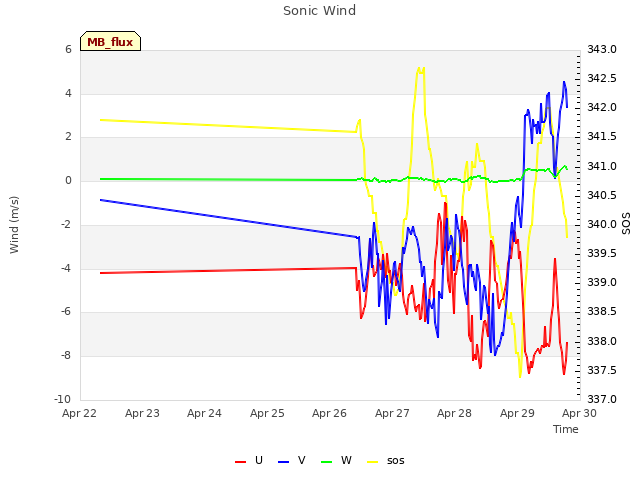This screenshot has height=480, width=640.
Task: Click the blue V line peak near Apr 30
Action: point(564,82)
